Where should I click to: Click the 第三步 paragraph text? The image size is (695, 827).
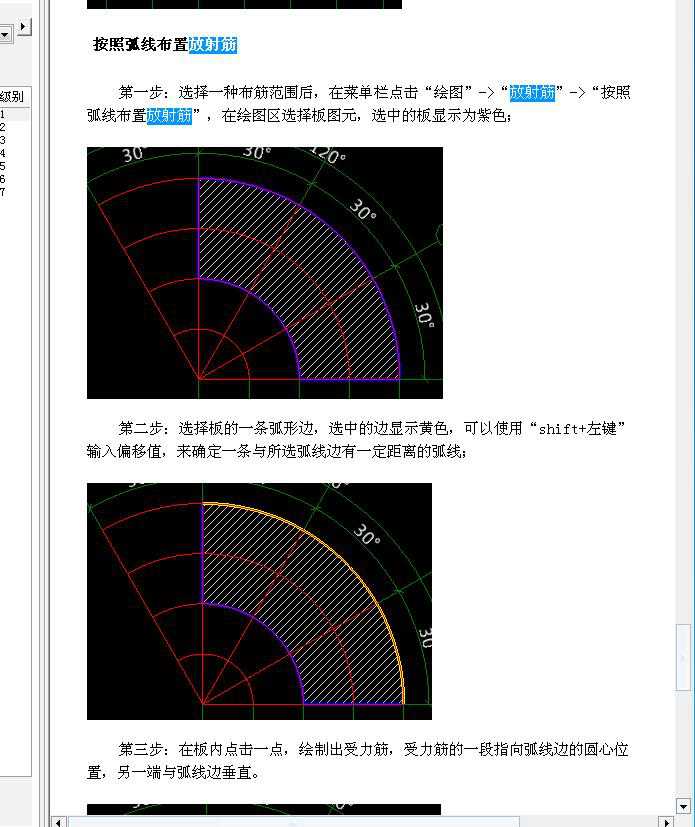click(x=358, y=761)
